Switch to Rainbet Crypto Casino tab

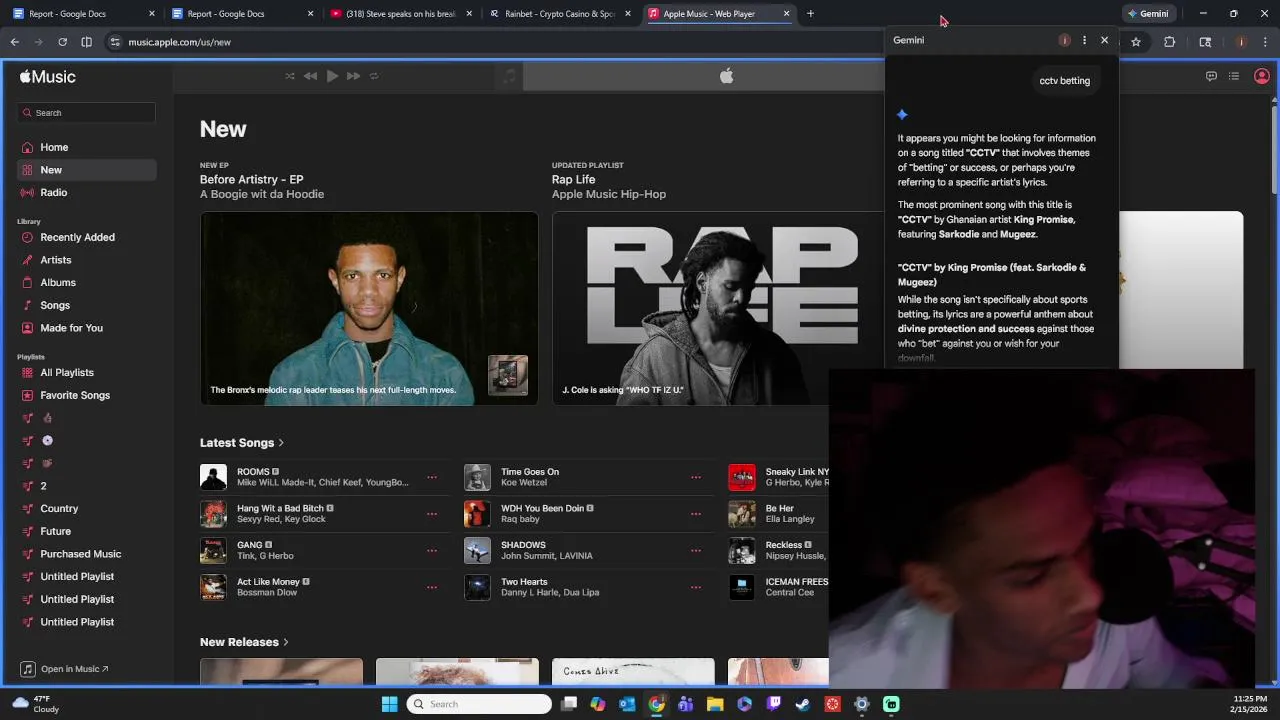point(560,14)
